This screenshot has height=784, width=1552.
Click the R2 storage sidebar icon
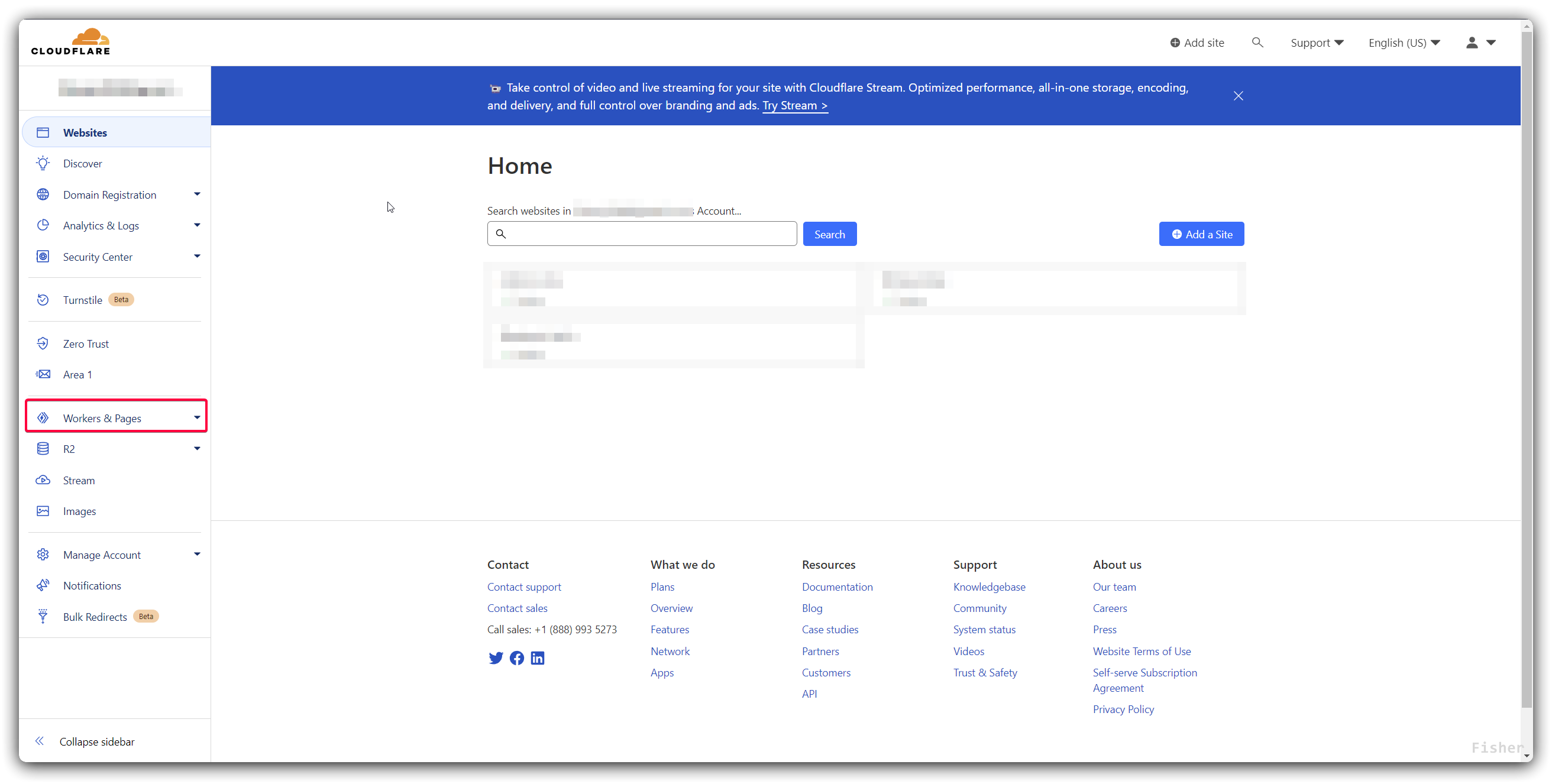point(43,448)
